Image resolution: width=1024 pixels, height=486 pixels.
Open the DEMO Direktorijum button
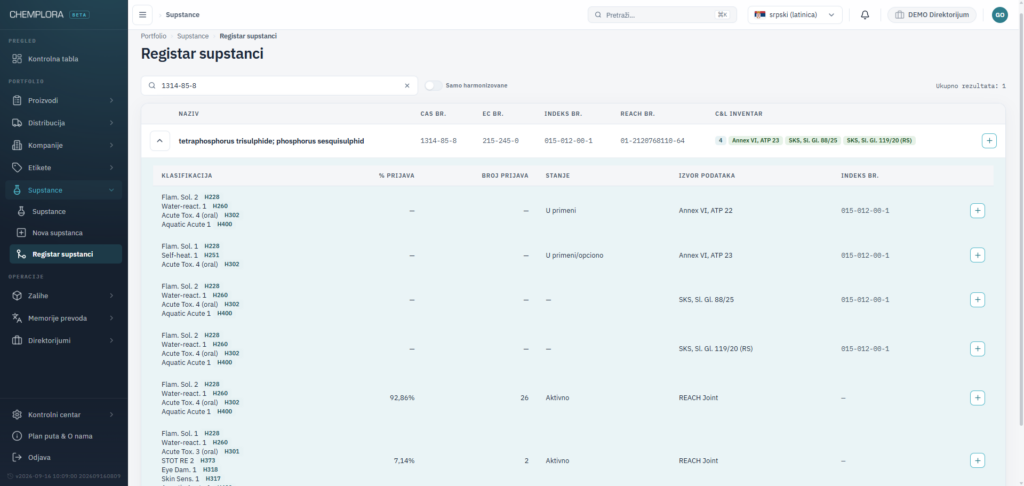[x=932, y=14]
